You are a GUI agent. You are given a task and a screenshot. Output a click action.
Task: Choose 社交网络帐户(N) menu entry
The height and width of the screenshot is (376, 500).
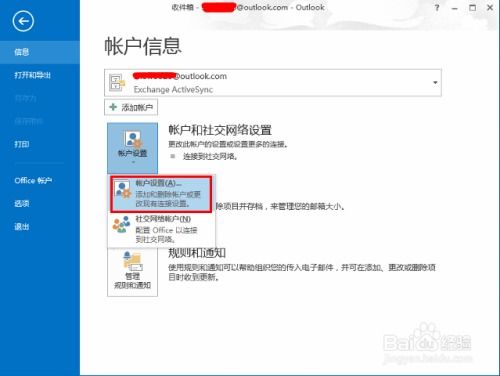pyautogui.click(x=161, y=229)
